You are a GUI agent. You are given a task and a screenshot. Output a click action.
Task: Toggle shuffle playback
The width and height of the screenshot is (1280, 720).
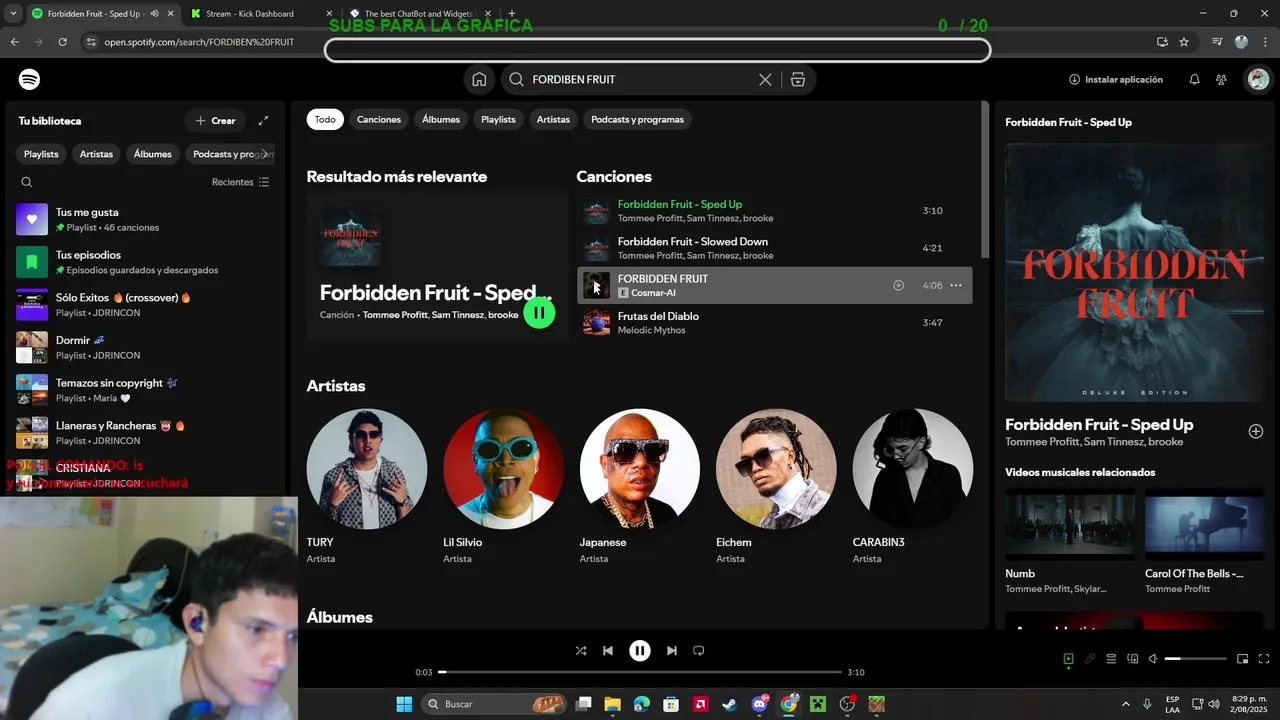coord(581,650)
